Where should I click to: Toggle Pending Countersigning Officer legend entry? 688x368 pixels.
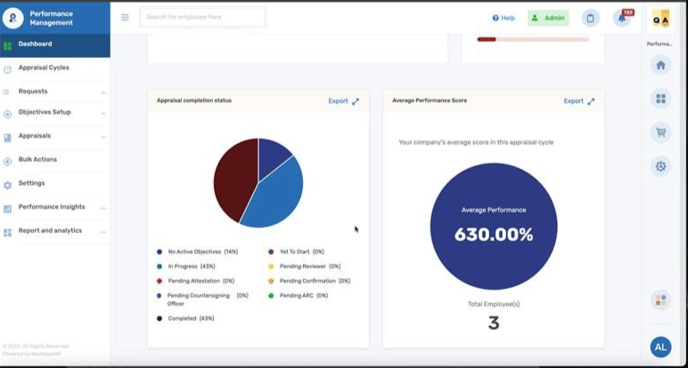[203, 299]
